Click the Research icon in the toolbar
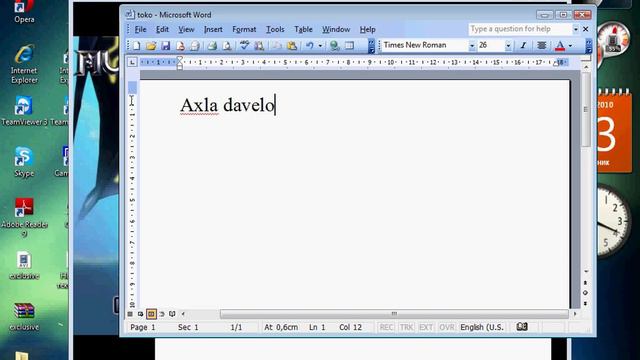This screenshot has width=640, height=360. (259, 46)
